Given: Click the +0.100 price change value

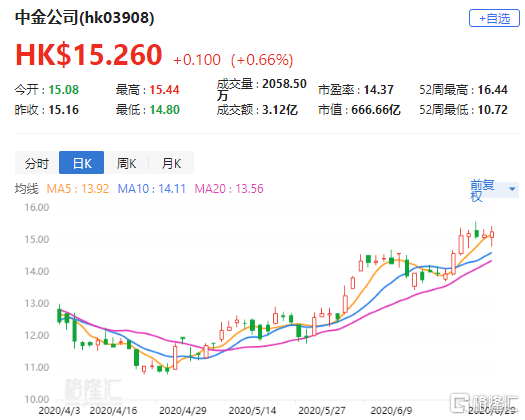Looking at the screenshot, I should [197, 60].
